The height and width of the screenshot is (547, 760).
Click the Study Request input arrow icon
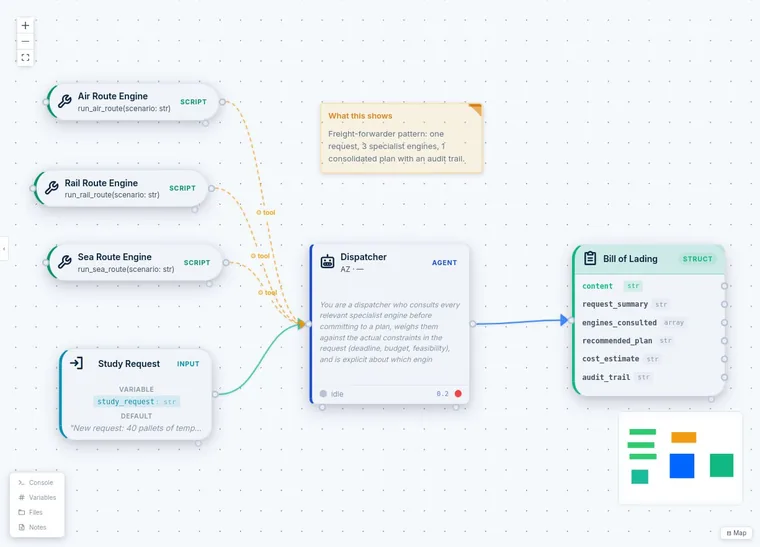(x=77, y=363)
